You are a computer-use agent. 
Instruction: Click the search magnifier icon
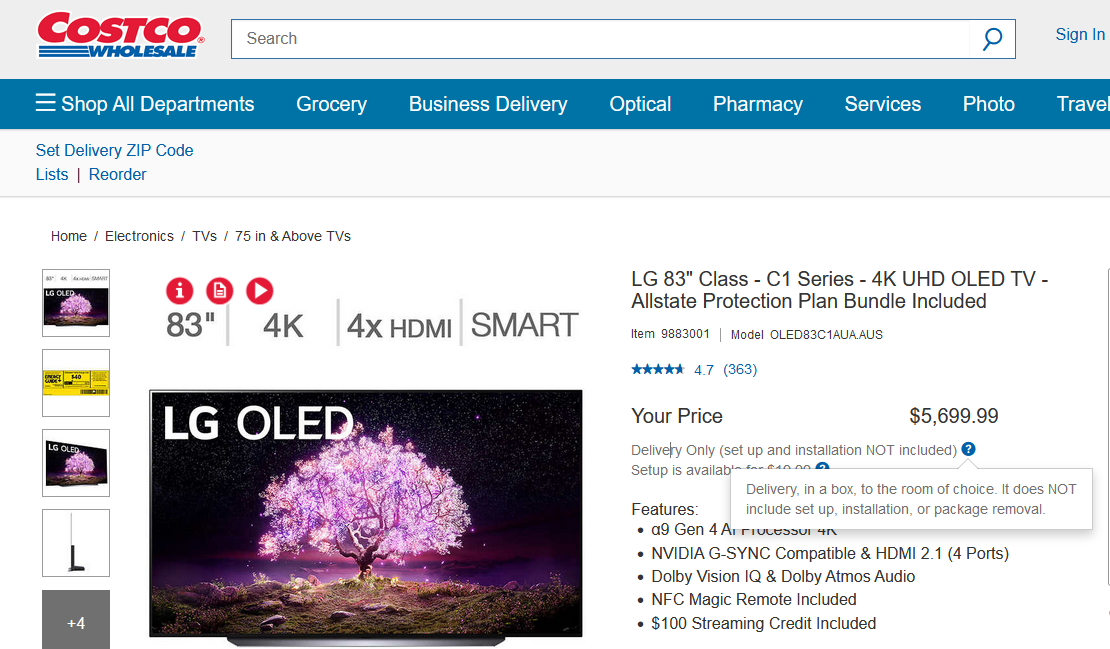click(992, 39)
